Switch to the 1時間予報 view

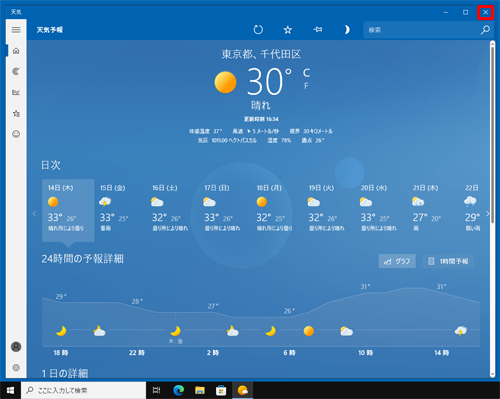pyautogui.click(x=448, y=261)
